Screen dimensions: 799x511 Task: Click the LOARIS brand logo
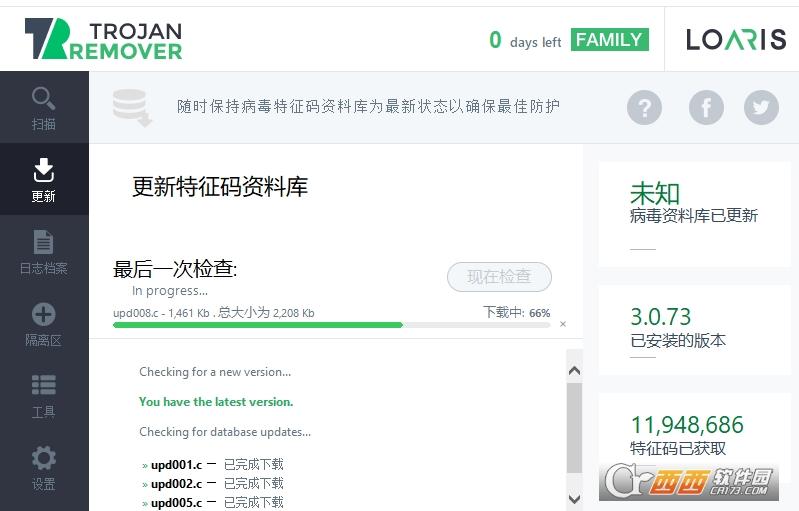pos(736,39)
